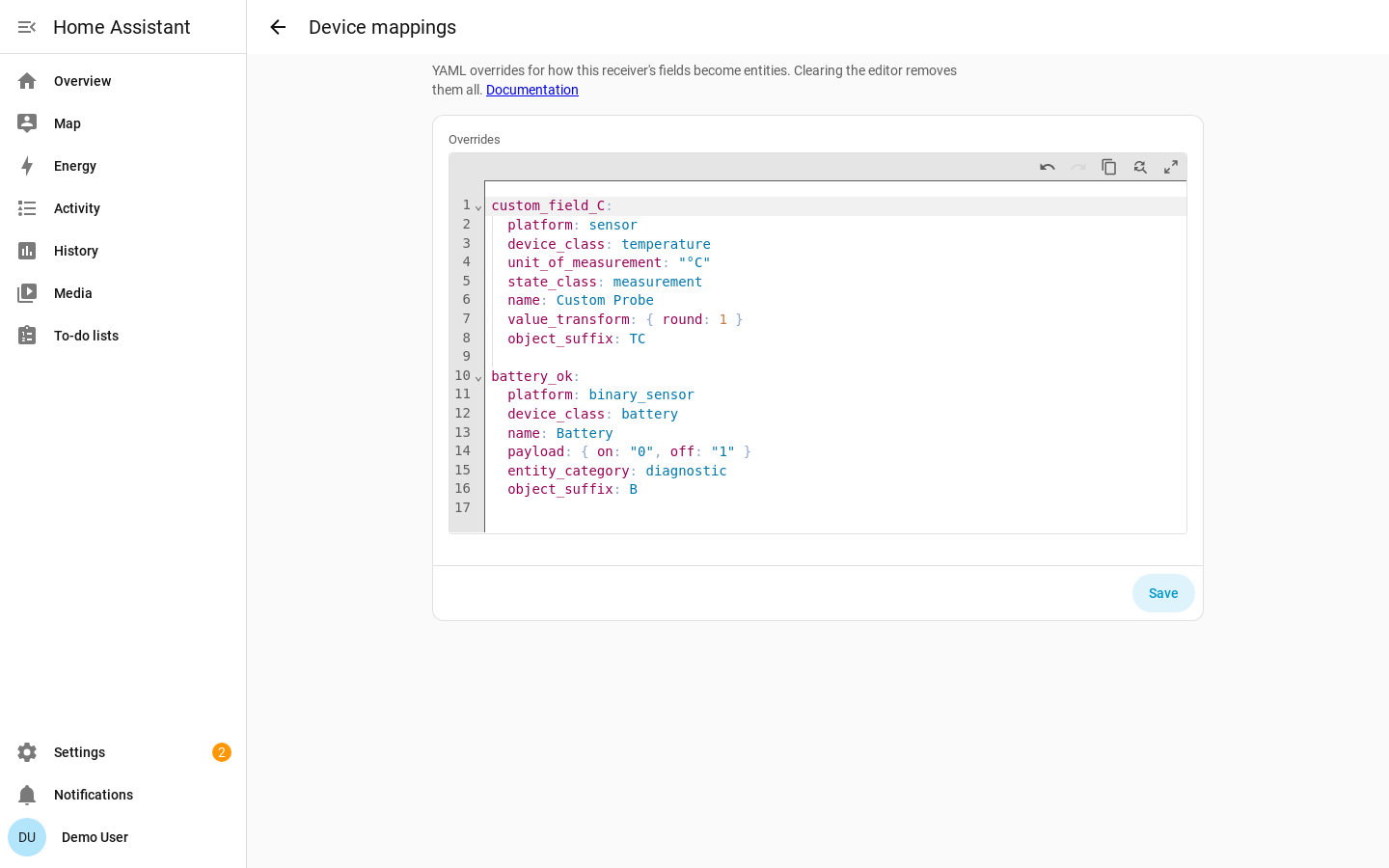The width and height of the screenshot is (1389, 868).
Task: Click the DU user avatar
Action: tap(27, 837)
